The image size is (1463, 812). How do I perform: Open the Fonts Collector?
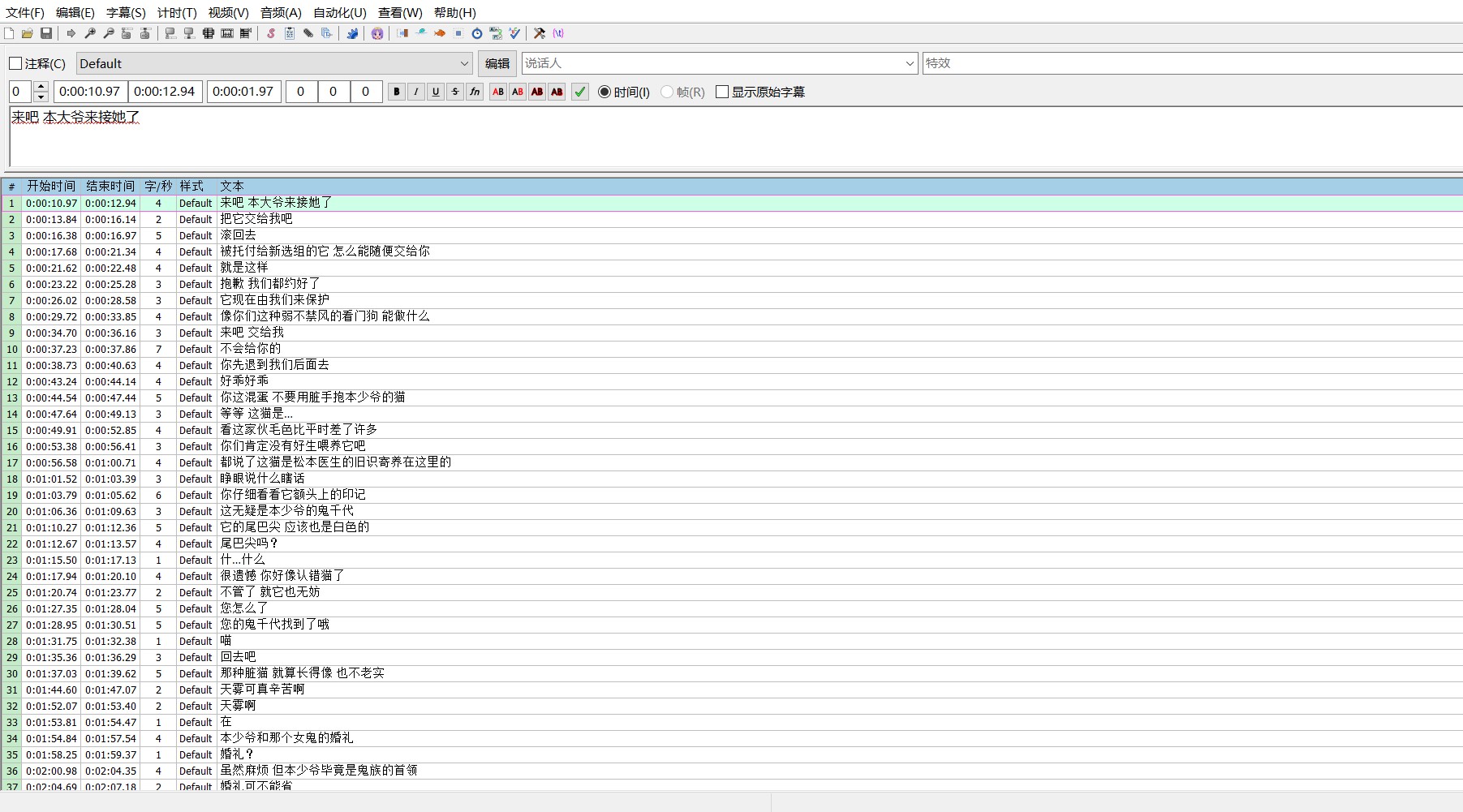click(x=327, y=33)
